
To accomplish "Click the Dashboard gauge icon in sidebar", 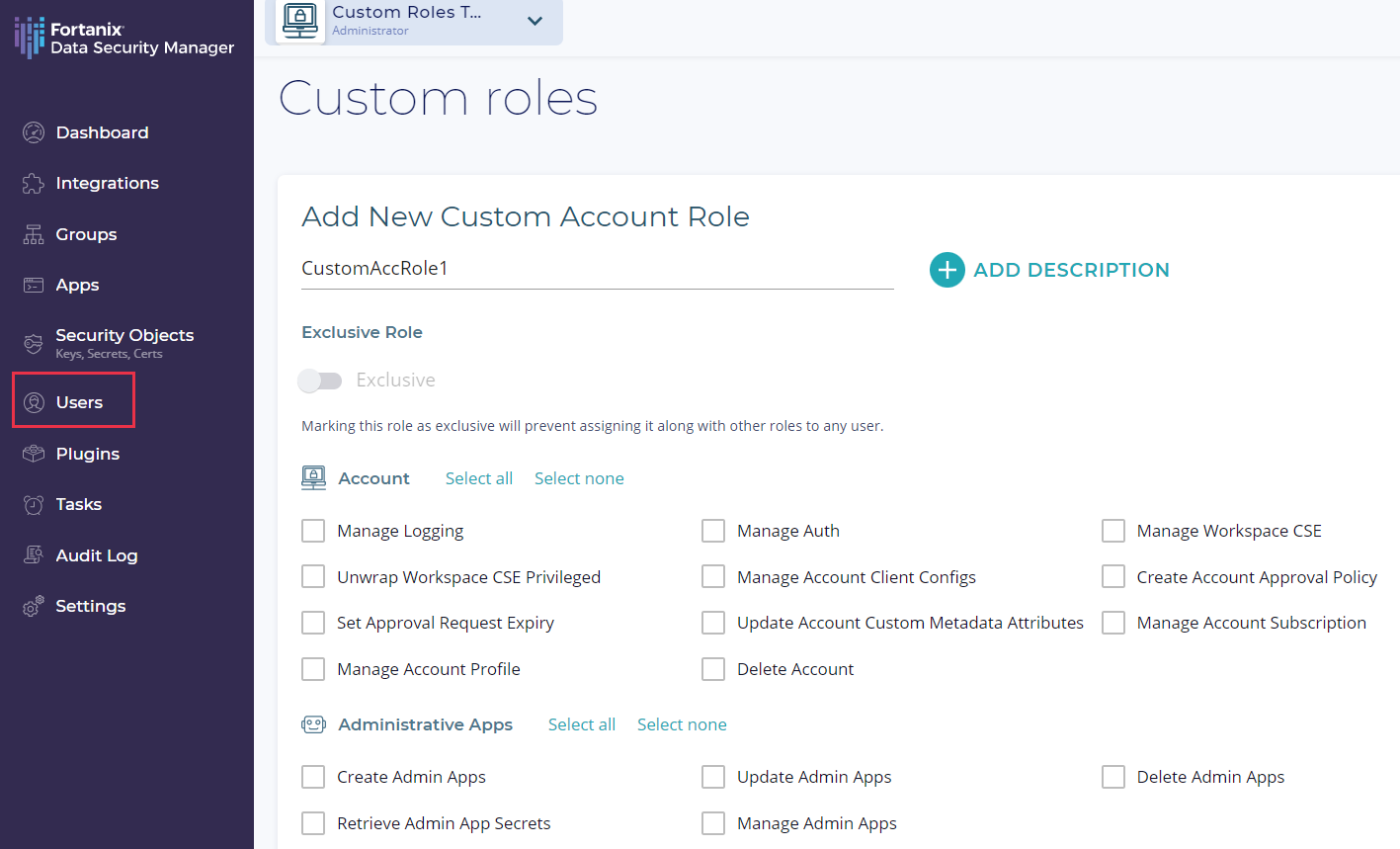I will click(x=34, y=132).
